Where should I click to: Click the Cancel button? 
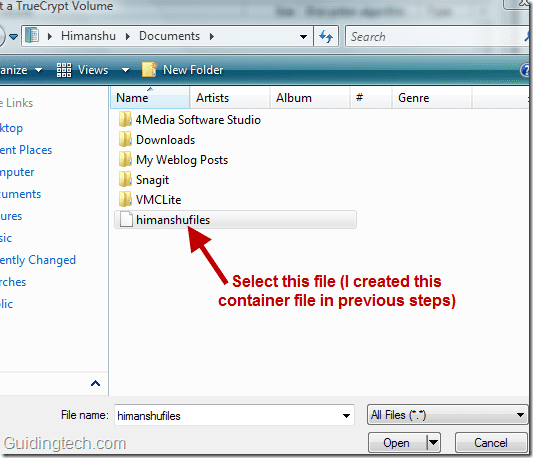491,443
